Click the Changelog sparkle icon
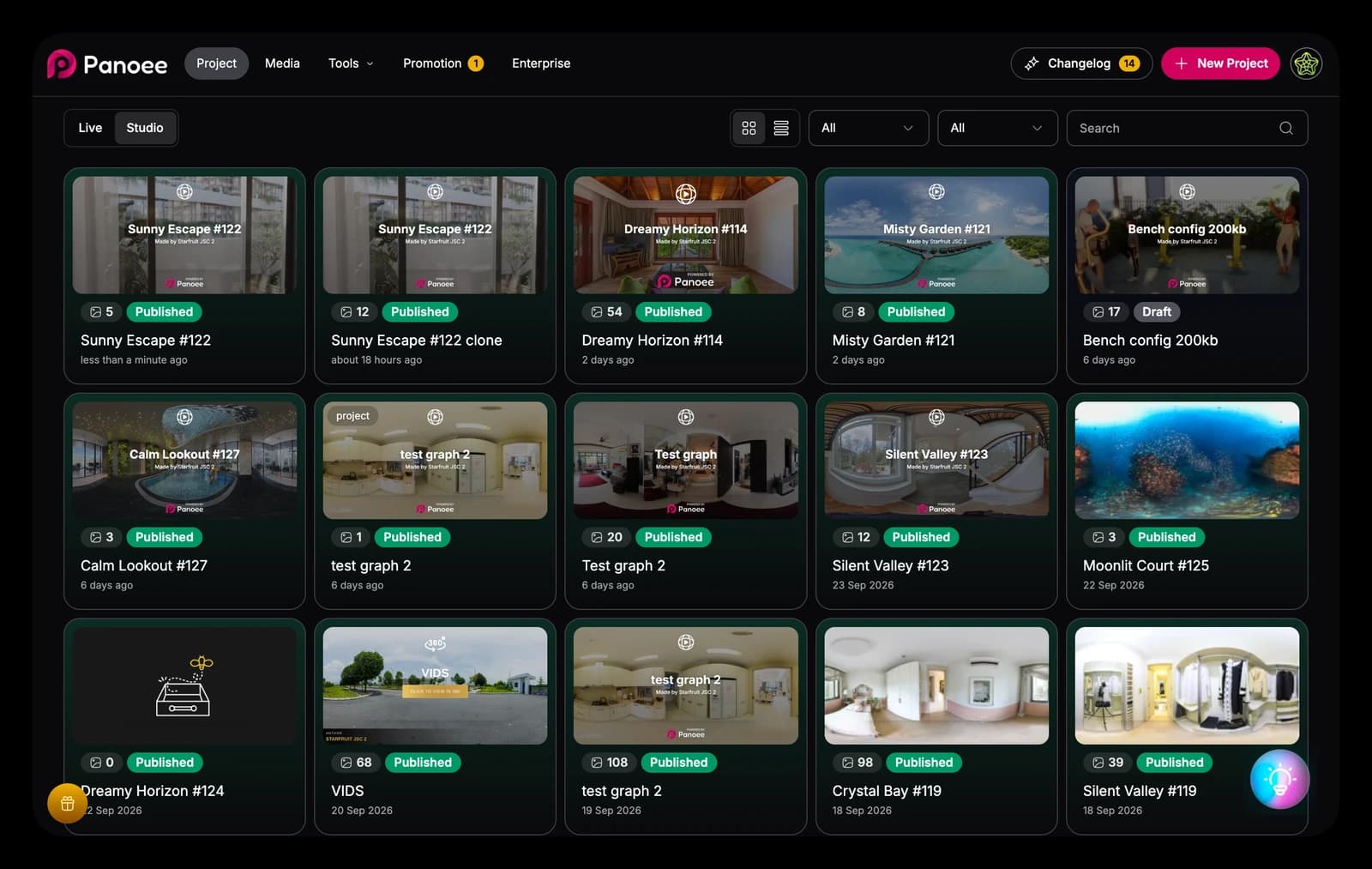Image resolution: width=1372 pixels, height=869 pixels. point(1032,63)
